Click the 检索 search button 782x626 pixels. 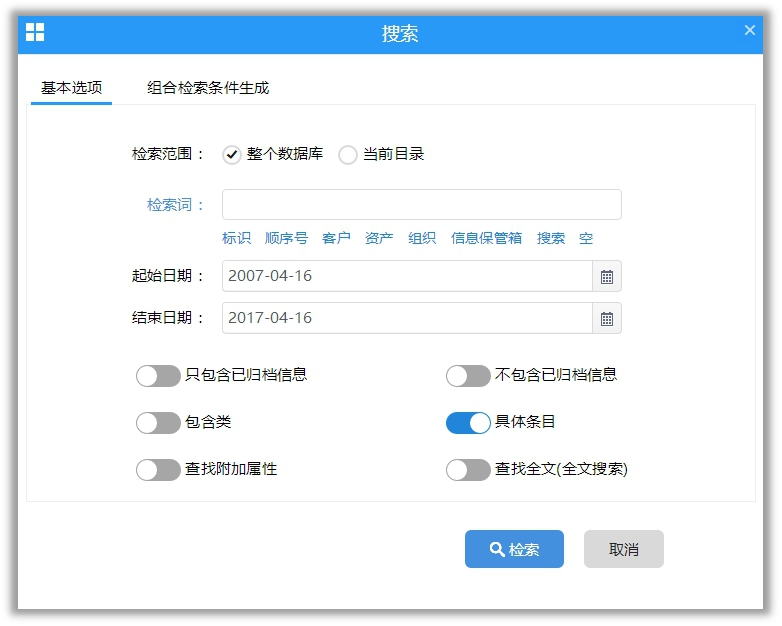[514, 549]
